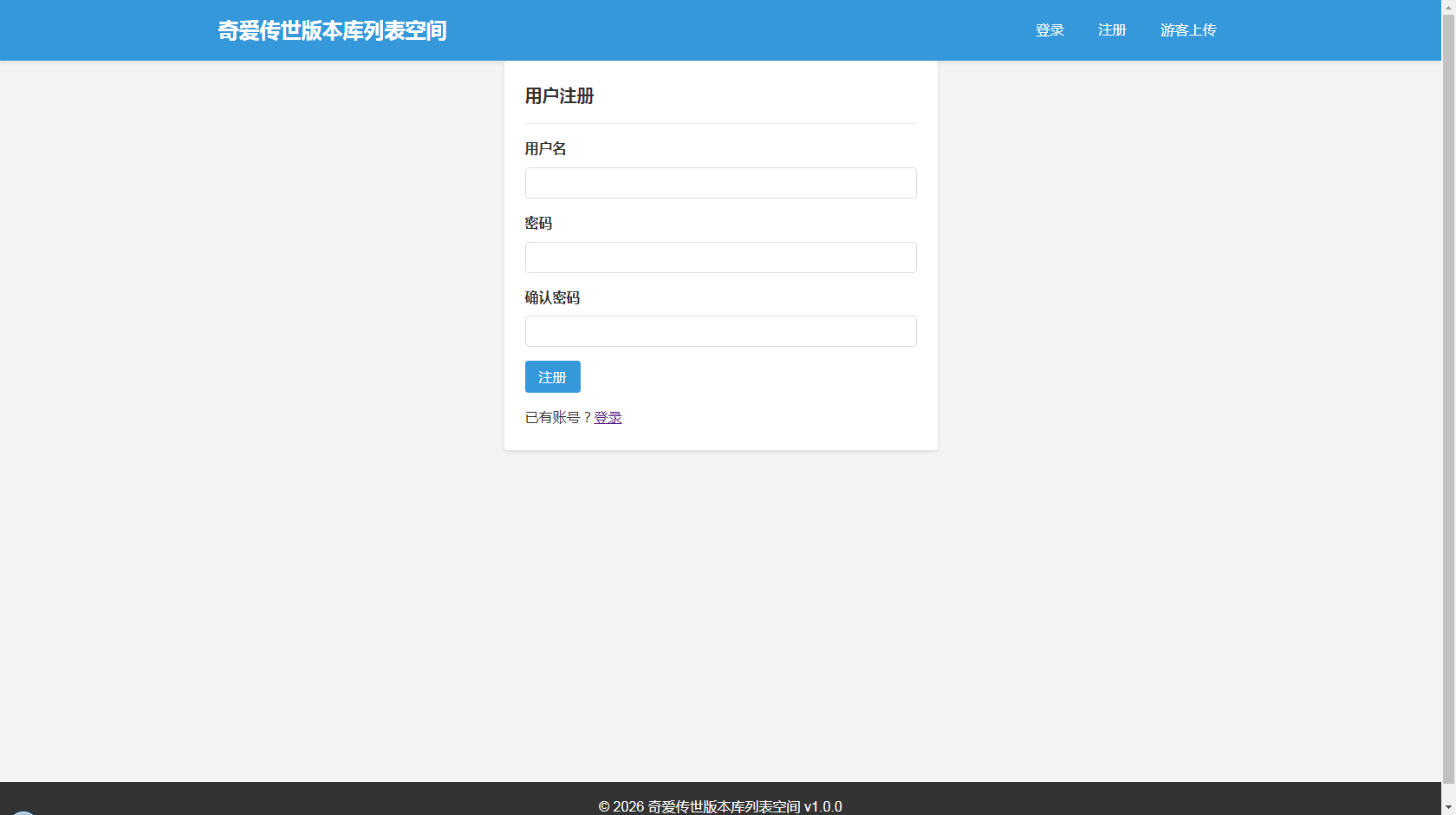Click the 用户注册 form heading
The height and width of the screenshot is (815, 1456).
[x=559, y=96]
